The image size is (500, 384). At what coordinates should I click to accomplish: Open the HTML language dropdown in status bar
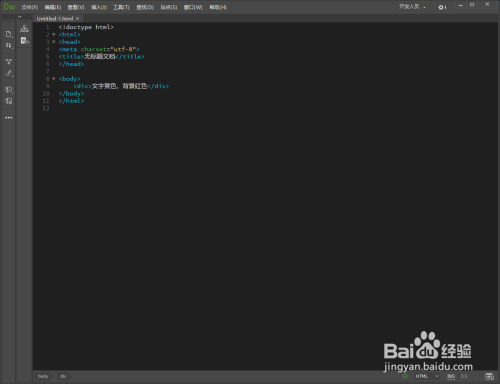pos(427,376)
